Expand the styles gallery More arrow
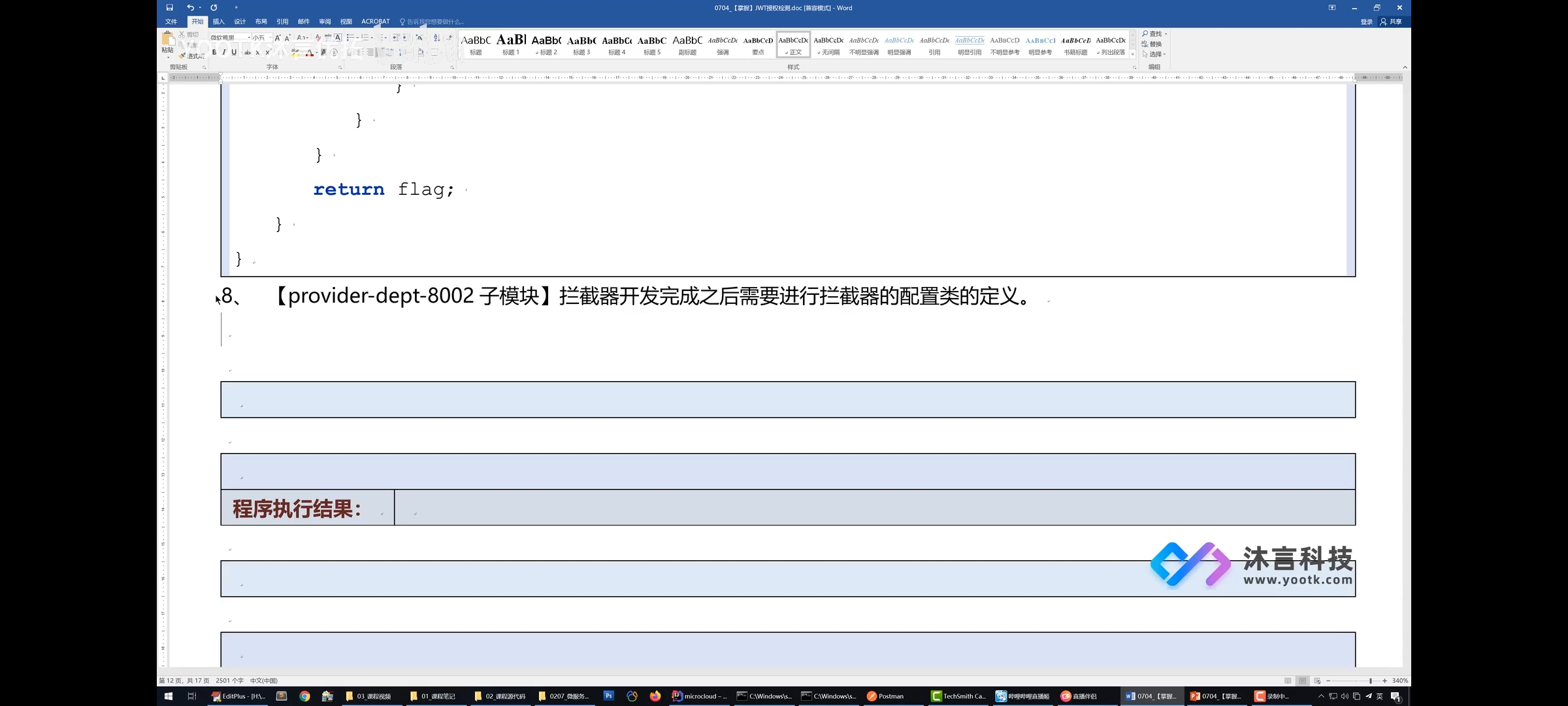Image resolution: width=1568 pixels, height=706 pixels. [x=1132, y=54]
